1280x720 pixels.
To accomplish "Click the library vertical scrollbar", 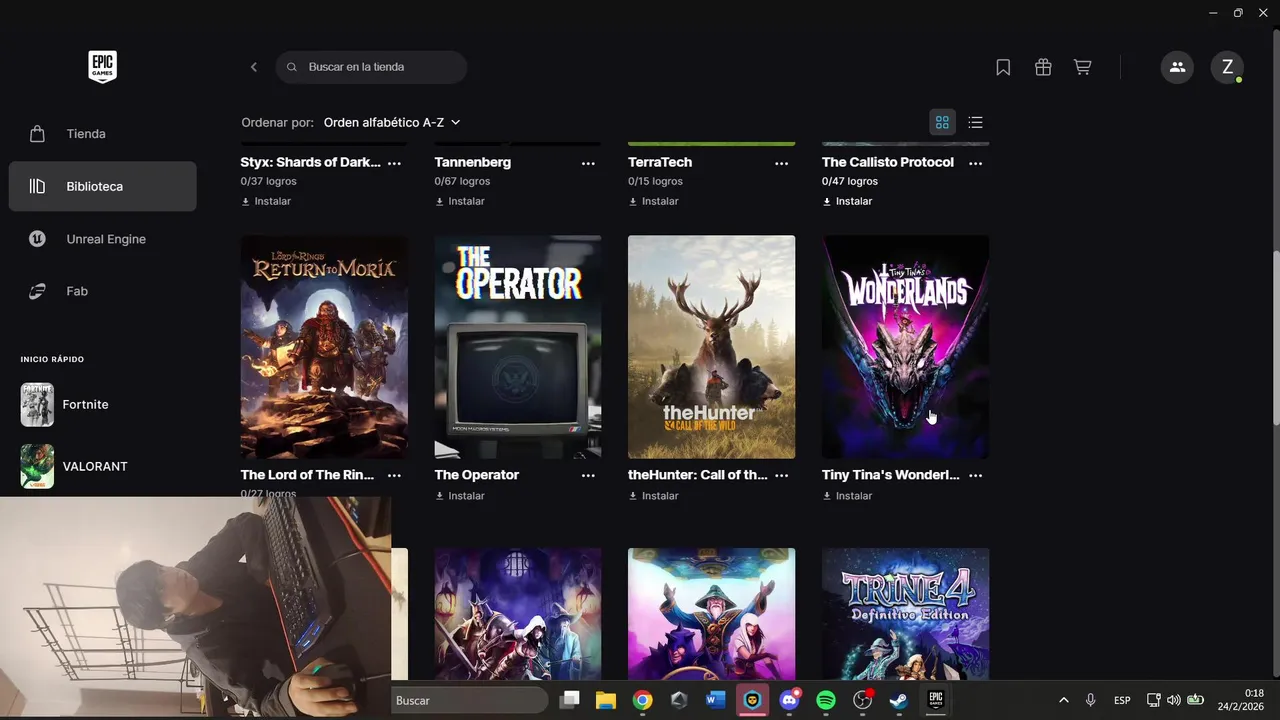I will pyautogui.click(x=1275, y=340).
